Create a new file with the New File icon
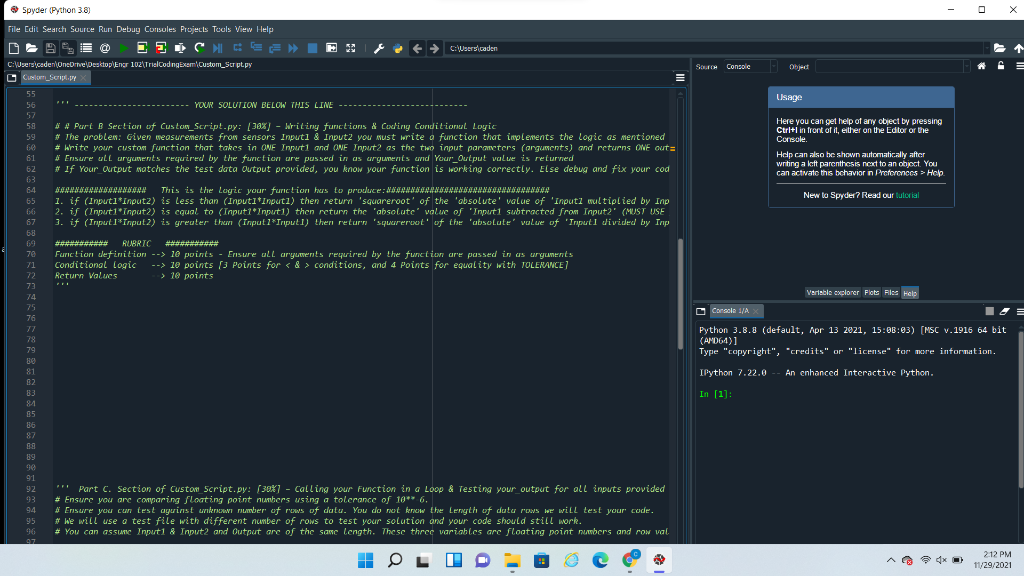 click(x=13, y=48)
